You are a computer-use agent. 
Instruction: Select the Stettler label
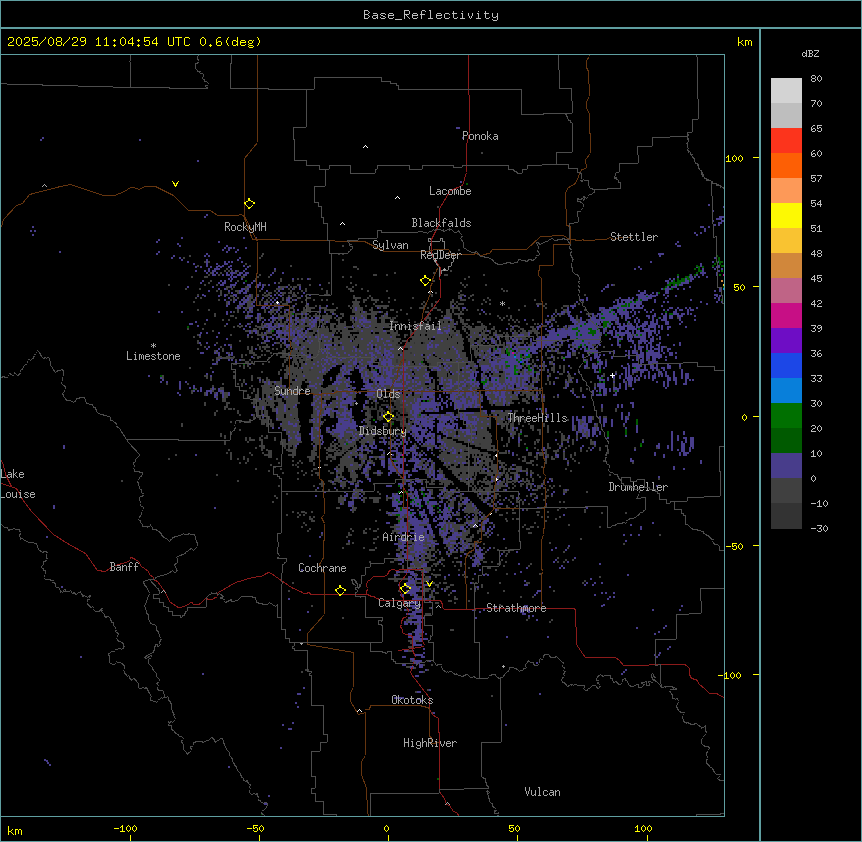[x=634, y=237]
